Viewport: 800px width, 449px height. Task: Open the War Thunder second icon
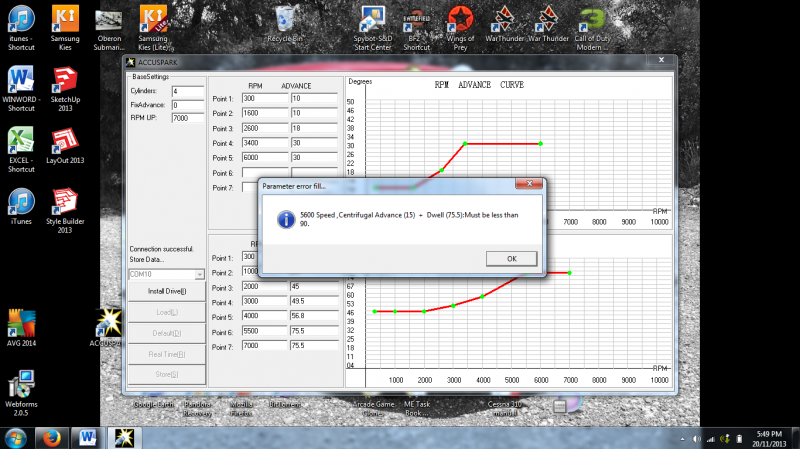click(548, 24)
